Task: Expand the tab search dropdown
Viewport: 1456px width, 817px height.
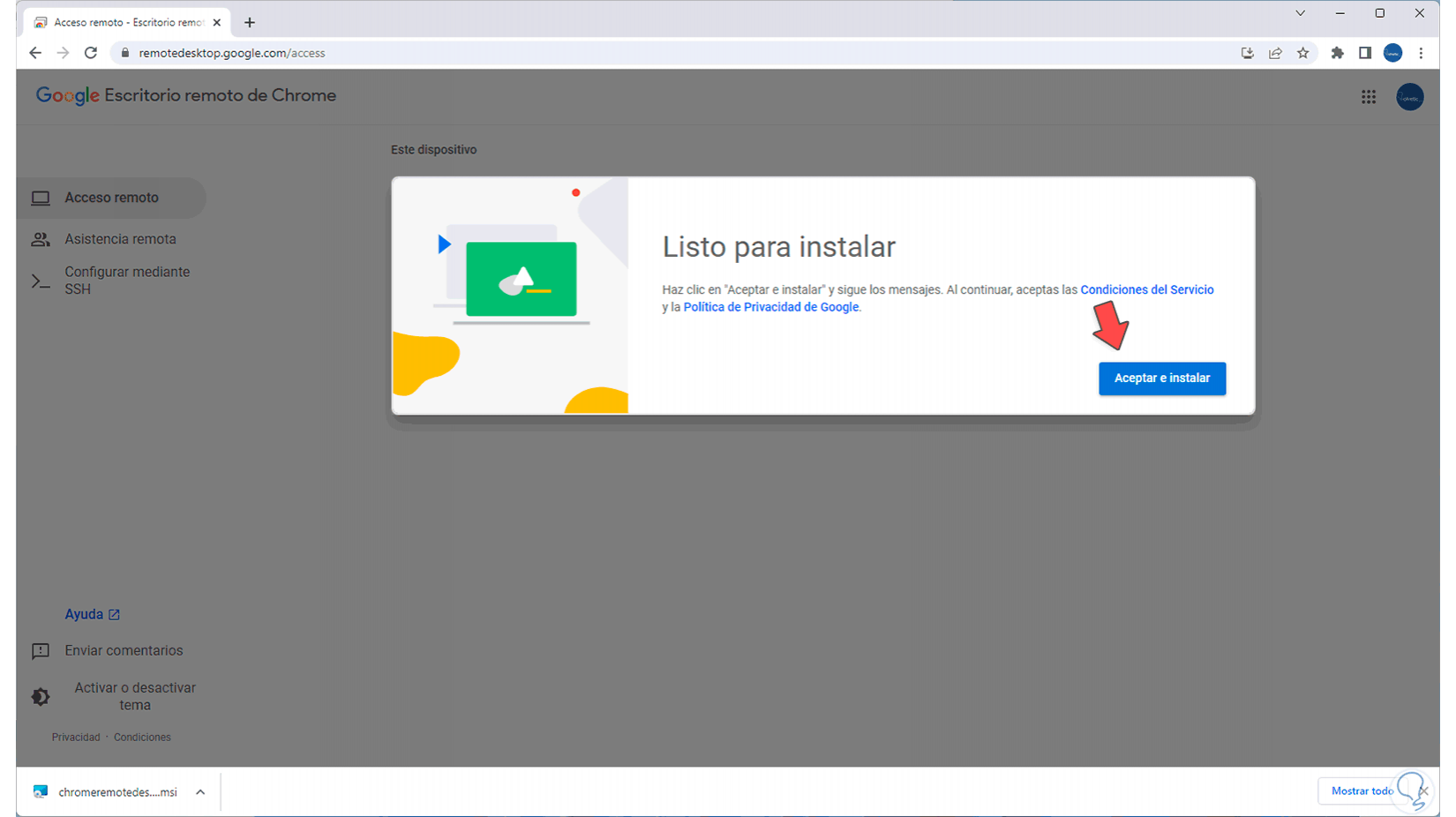Action: click(1300, 13)
